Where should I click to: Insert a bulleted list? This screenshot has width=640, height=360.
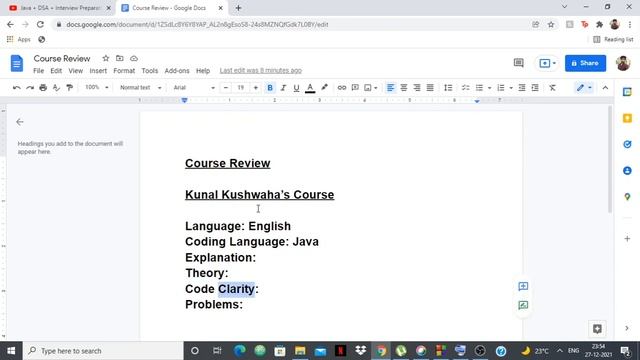[479, 88]
